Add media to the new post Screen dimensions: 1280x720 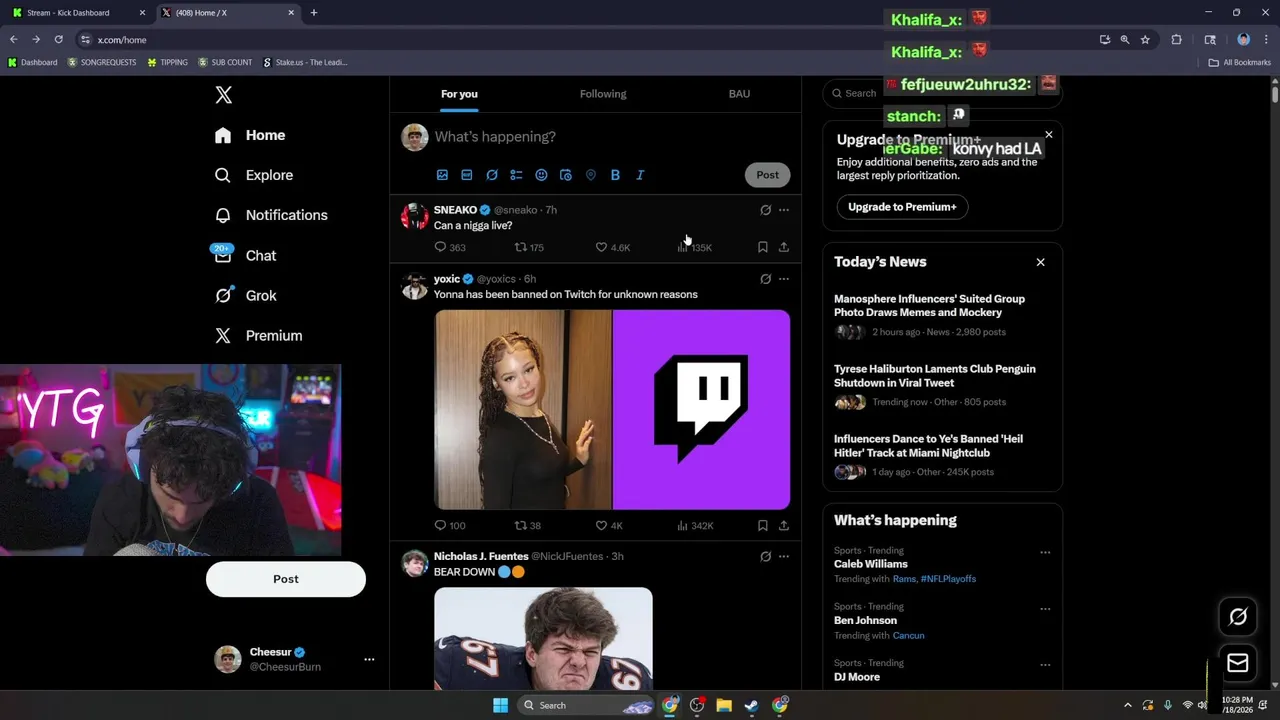click(442, 175)
